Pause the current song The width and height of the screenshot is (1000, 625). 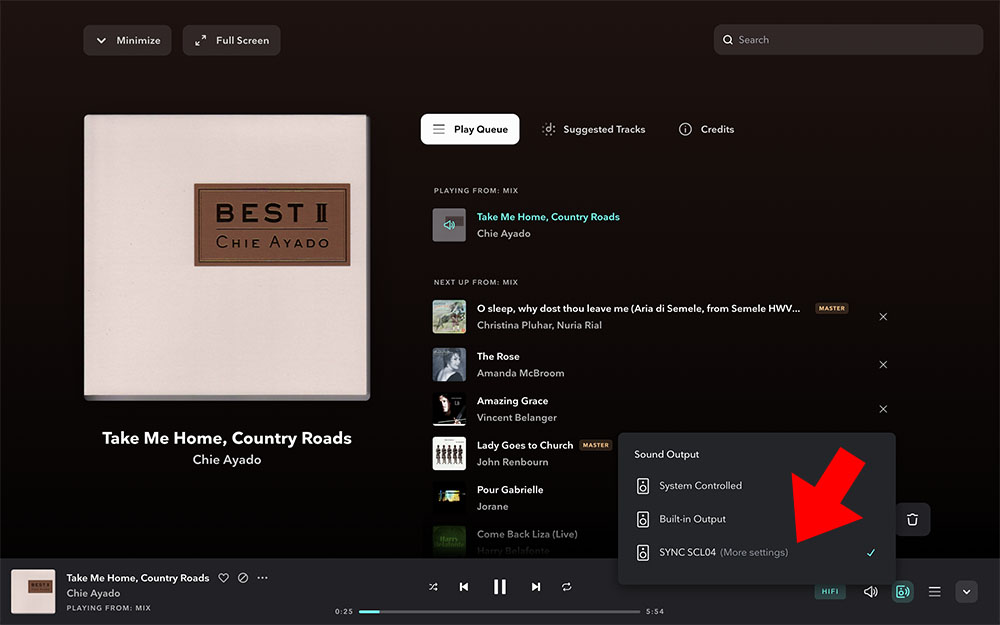500,587
